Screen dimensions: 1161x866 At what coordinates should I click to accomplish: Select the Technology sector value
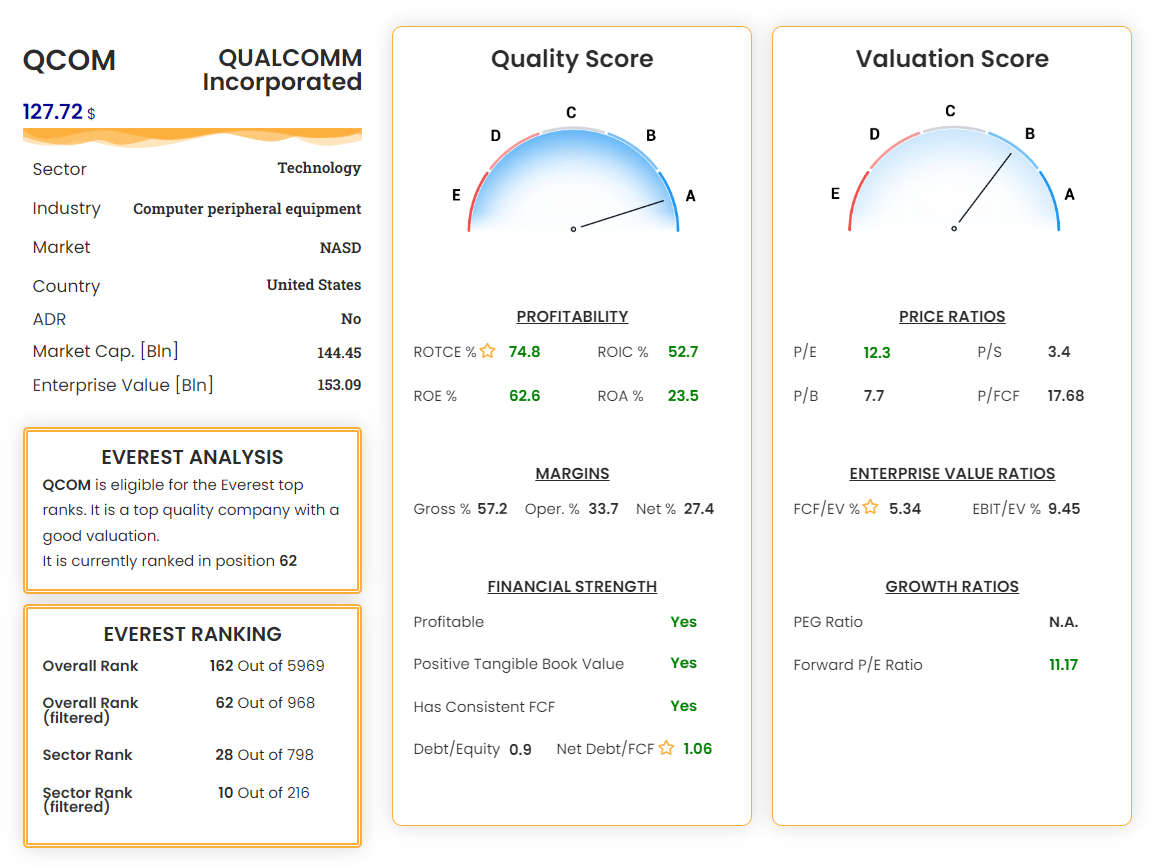coord(319,168)
